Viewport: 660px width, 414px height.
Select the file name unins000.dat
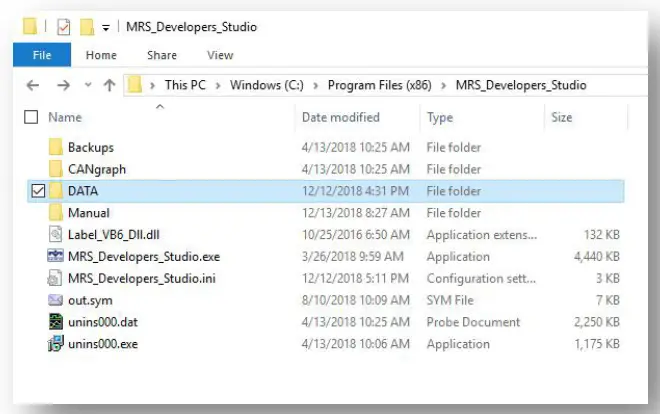click(103, 322)
